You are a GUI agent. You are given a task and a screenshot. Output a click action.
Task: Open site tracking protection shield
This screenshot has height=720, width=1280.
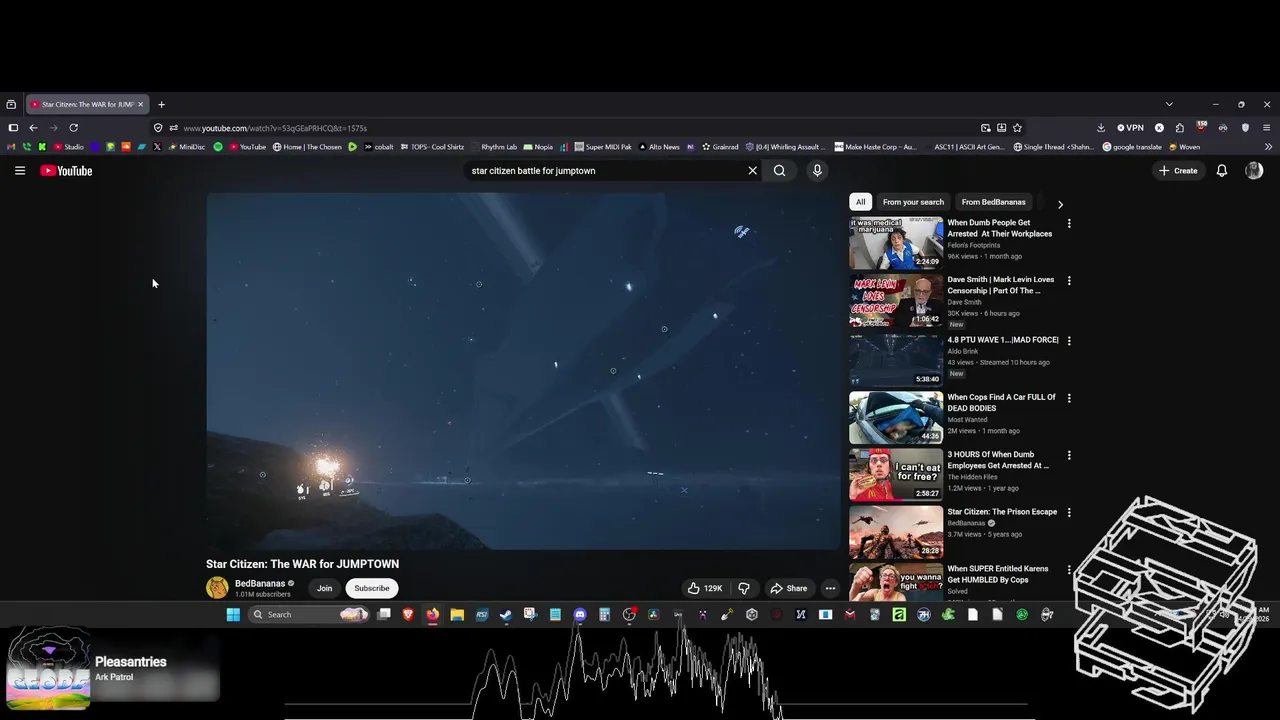pos(158,128)
